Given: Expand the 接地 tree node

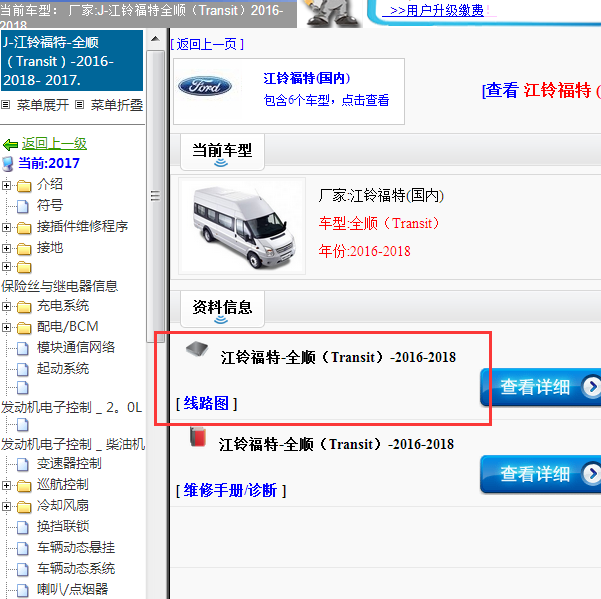Looking at the screenshot, I should (x=6, y=248).
